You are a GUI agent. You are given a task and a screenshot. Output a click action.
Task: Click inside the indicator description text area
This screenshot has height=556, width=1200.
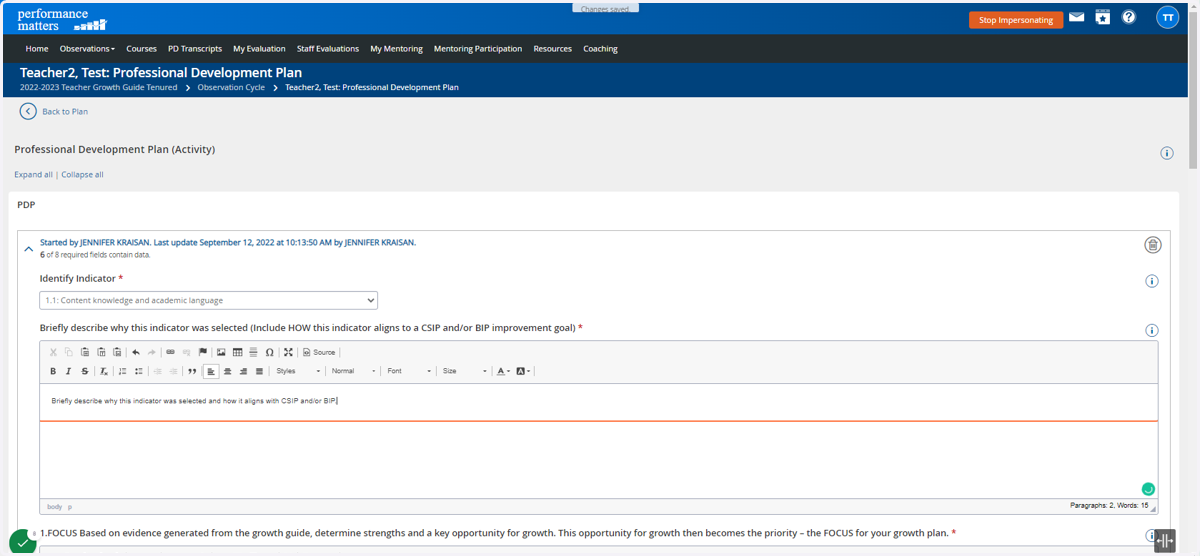point(599,441)
